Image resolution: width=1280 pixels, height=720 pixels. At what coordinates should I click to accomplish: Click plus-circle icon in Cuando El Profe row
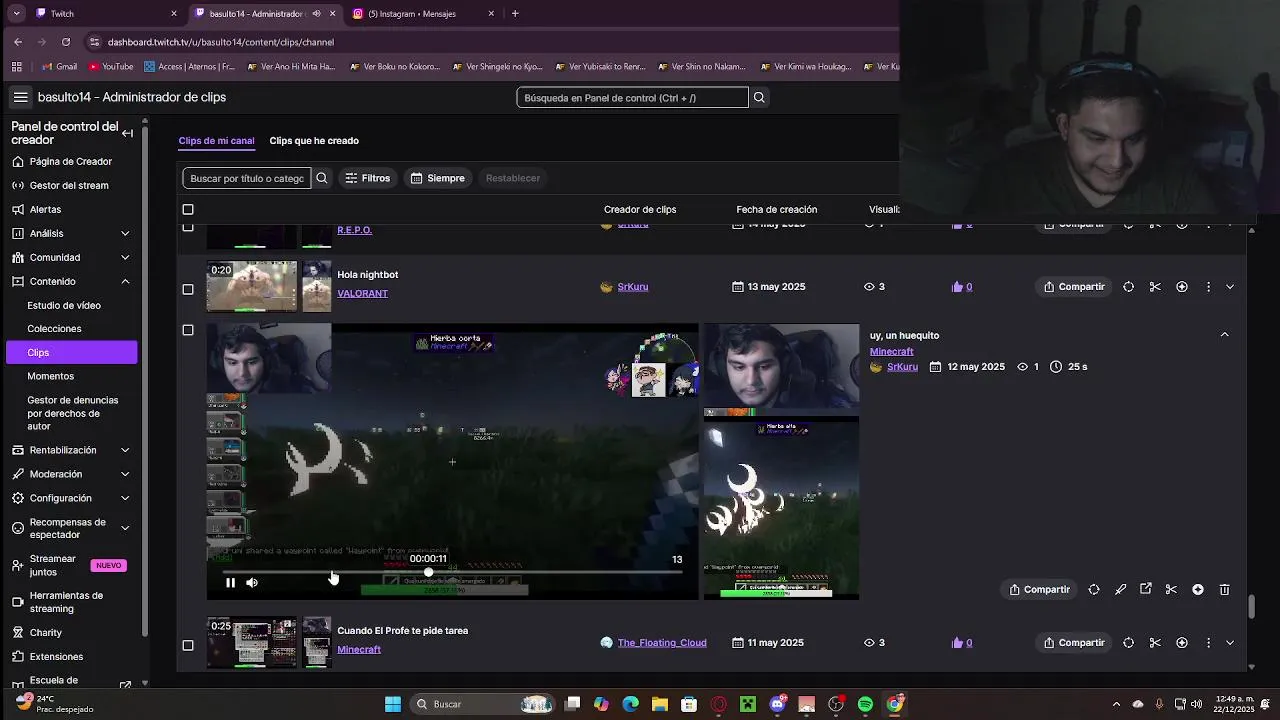[x=1182, y=643]
